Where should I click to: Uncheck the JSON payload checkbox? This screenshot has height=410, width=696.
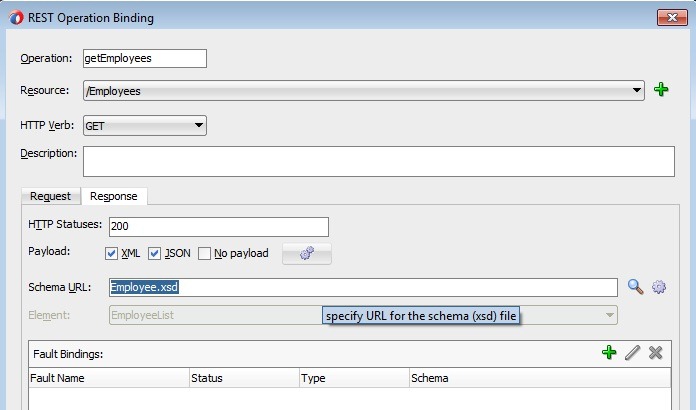(155, 254)
